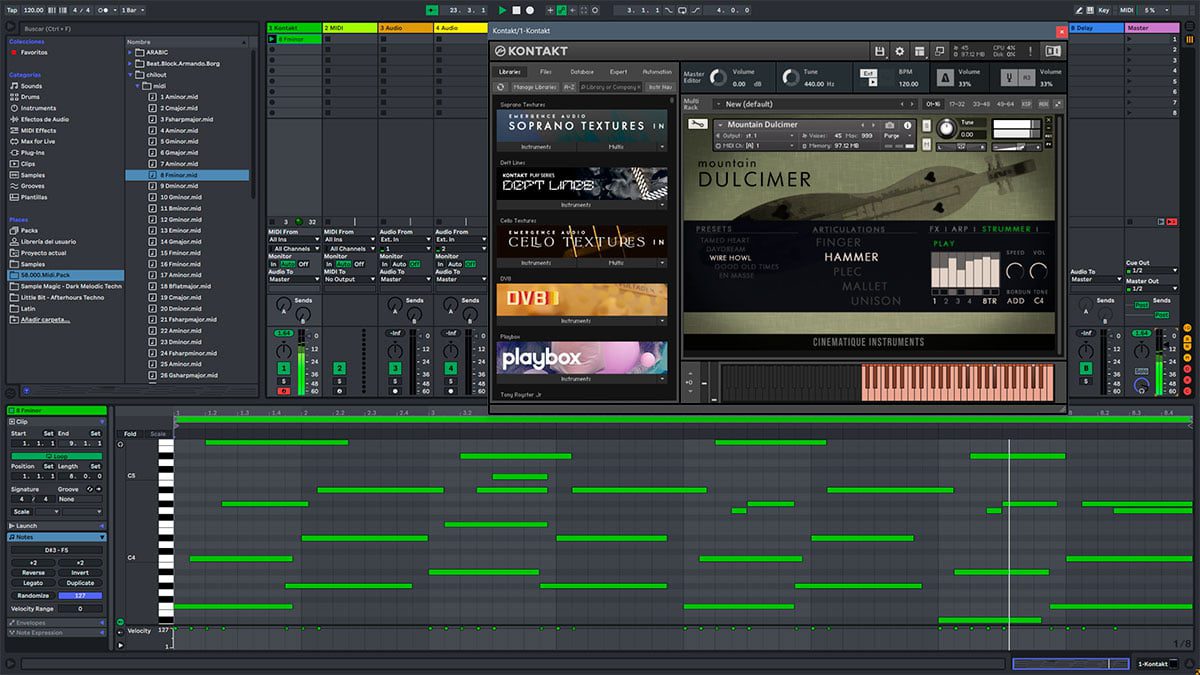The height and width of the screenshot is (675, 1200).
Task: Switch to Kontakt Database tab
Action: 582,72
